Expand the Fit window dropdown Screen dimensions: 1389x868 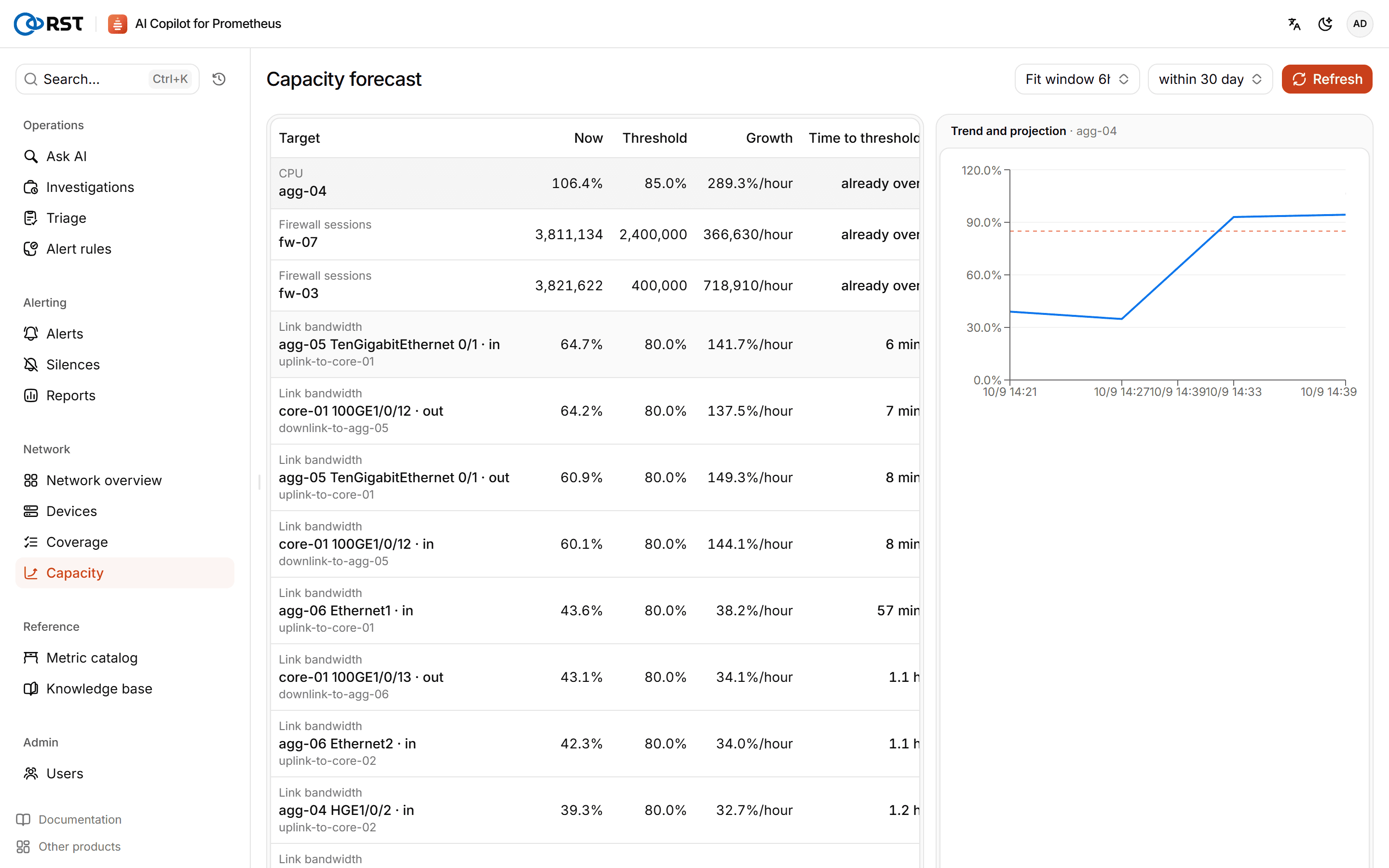point(1077,79)
